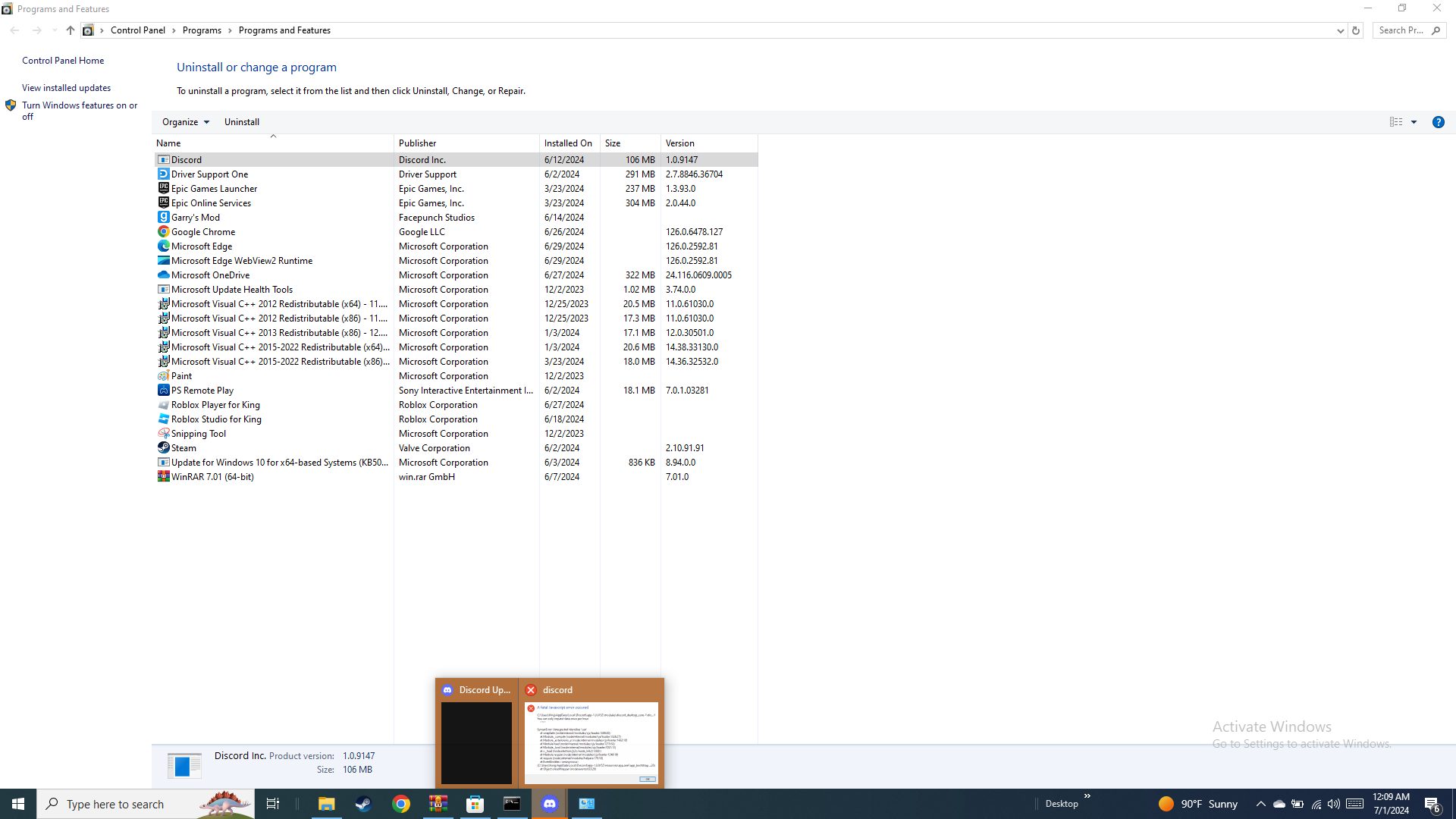Screen dimensions: 1456x819
Task: Click the Discord taskbar icon
Action: [x=550, y=804]
